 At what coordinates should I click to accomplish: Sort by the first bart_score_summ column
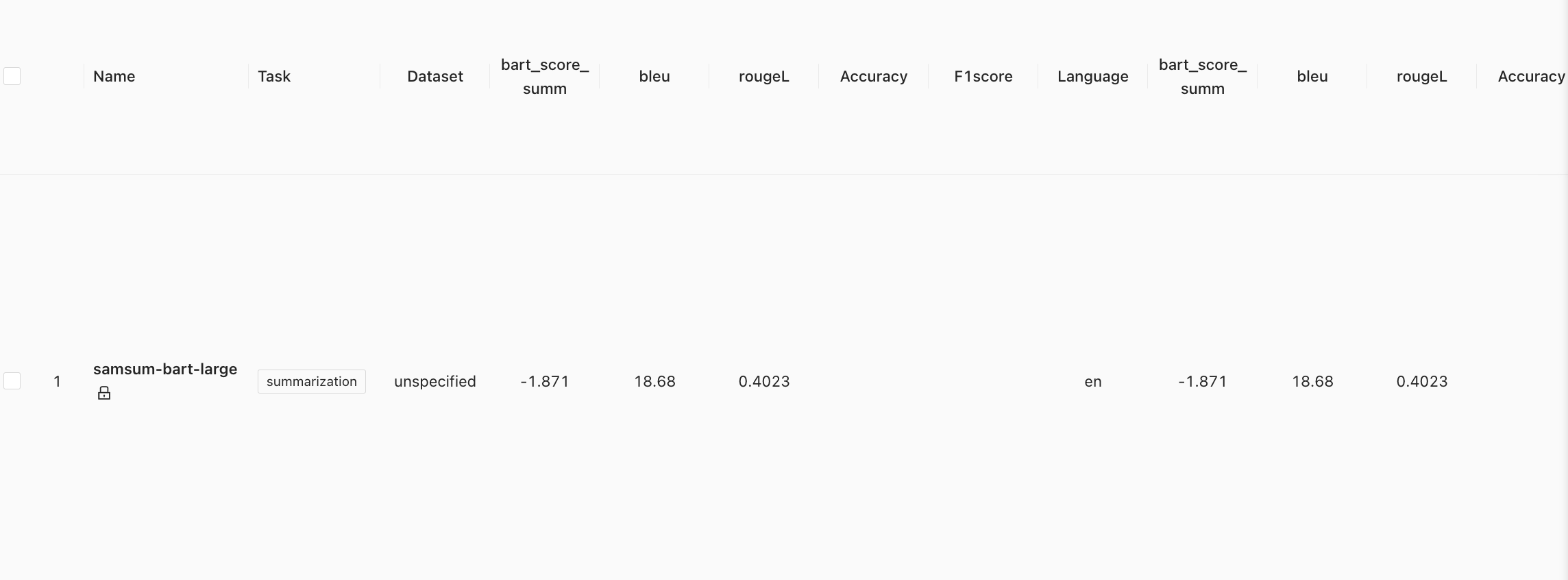click(544, 76)
